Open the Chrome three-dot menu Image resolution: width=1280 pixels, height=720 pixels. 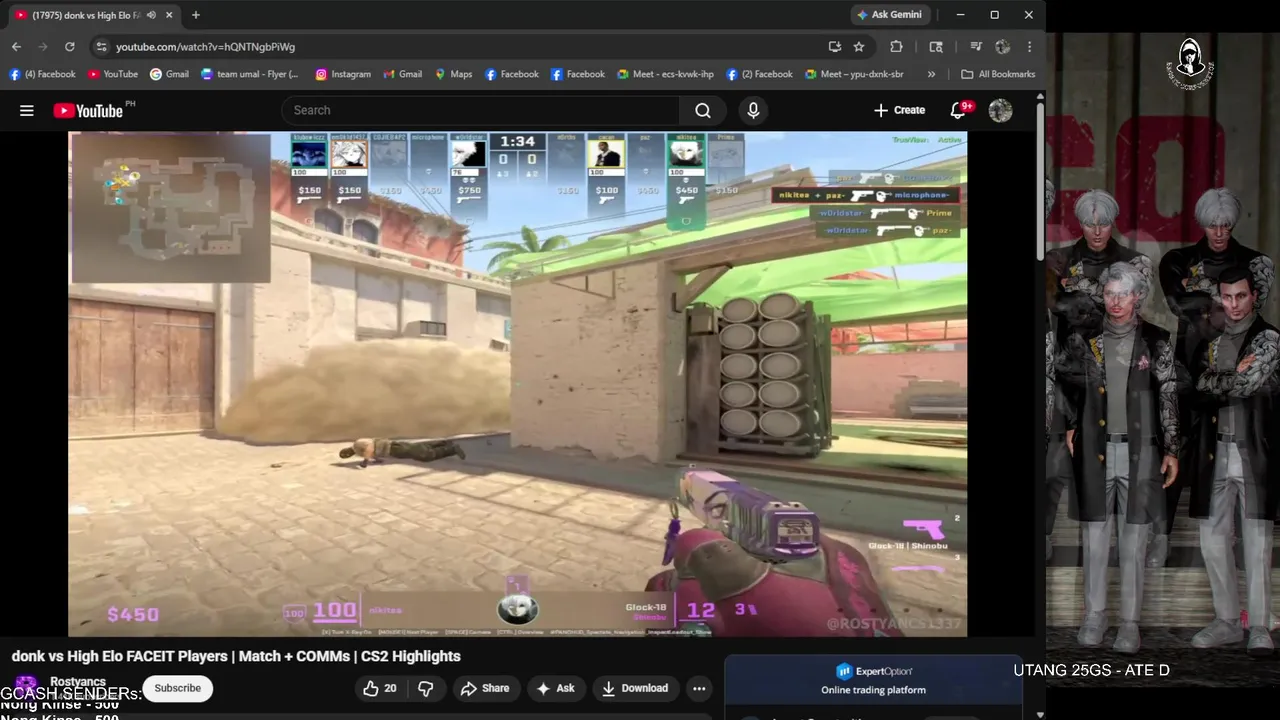point(1029,46)
